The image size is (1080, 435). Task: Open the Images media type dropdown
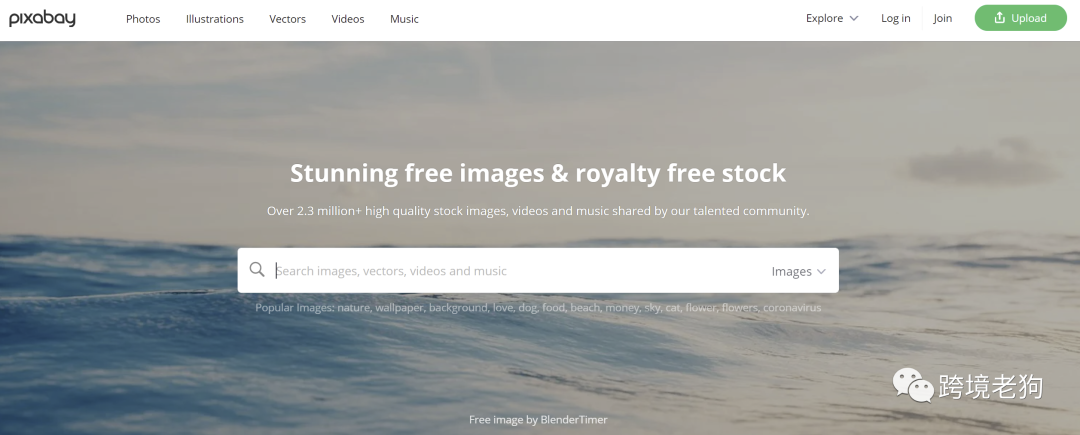point(798,271)
